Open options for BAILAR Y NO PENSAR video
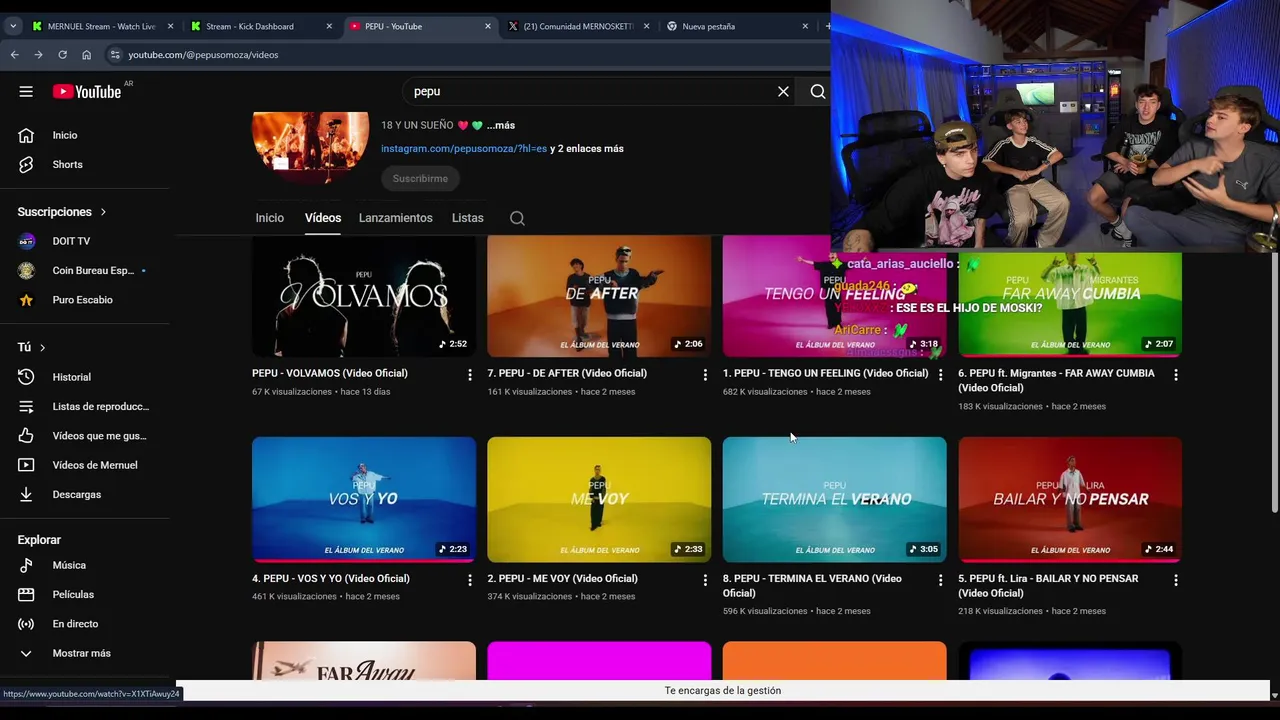The height and width of the screenshot is (720, 1280). pyautogui.click(x=1176, y=579)
